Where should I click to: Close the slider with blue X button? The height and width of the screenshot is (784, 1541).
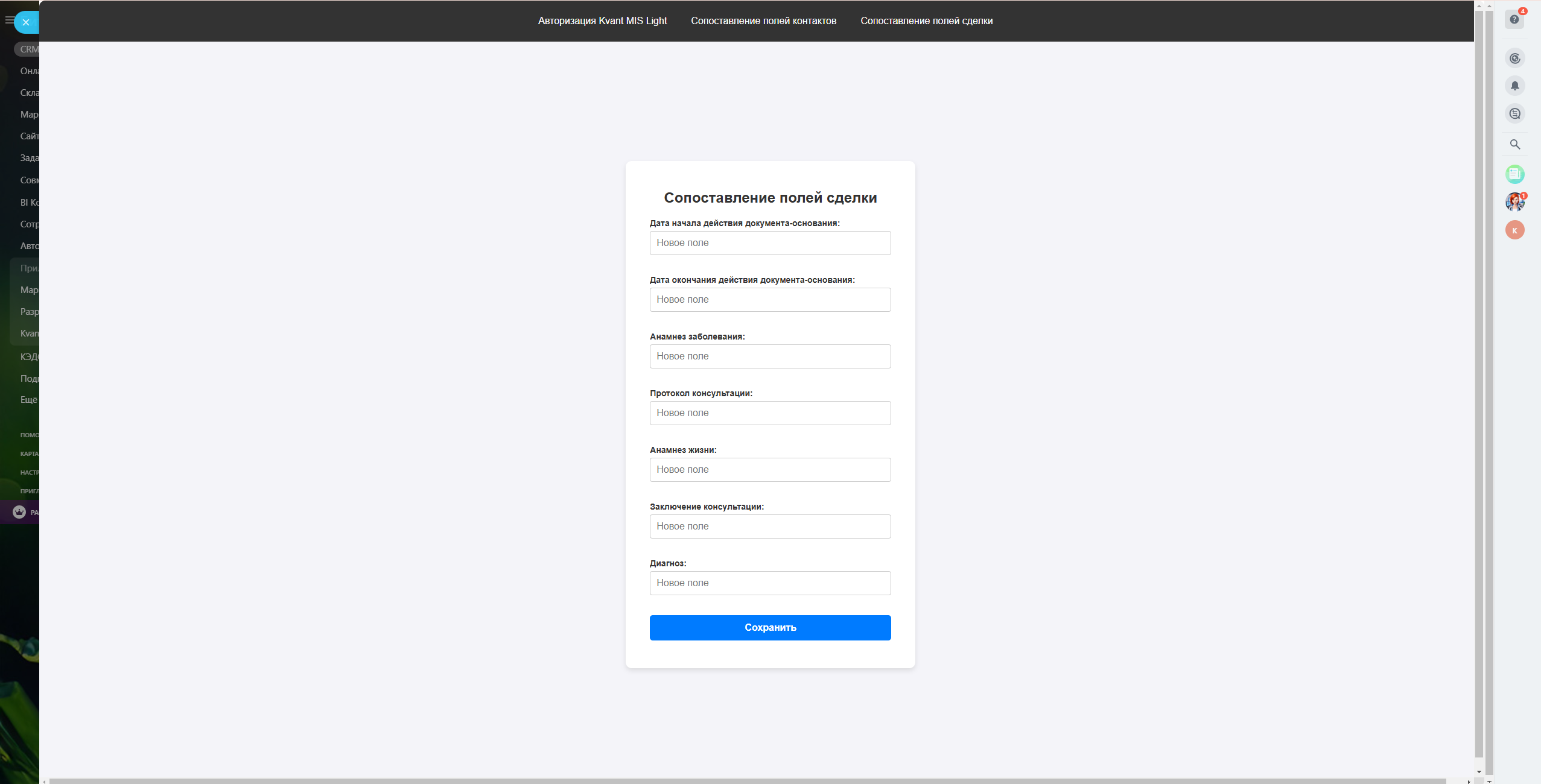coord(26,22)
